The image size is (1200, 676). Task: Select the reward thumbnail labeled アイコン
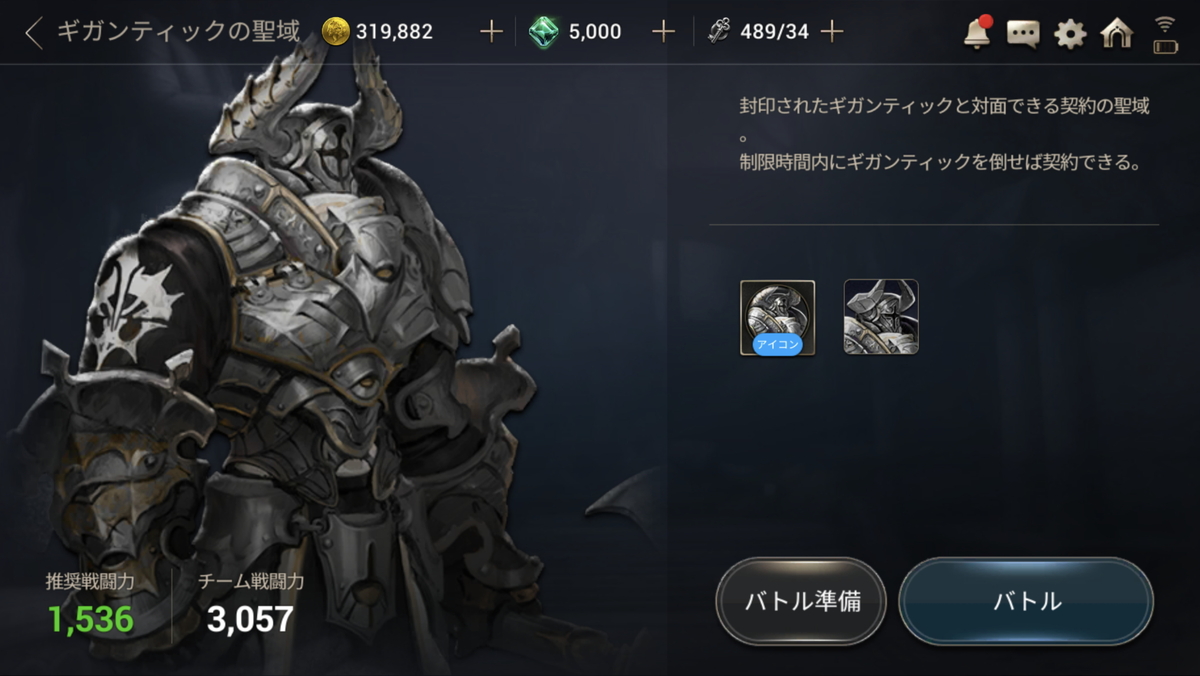point(777,318)
